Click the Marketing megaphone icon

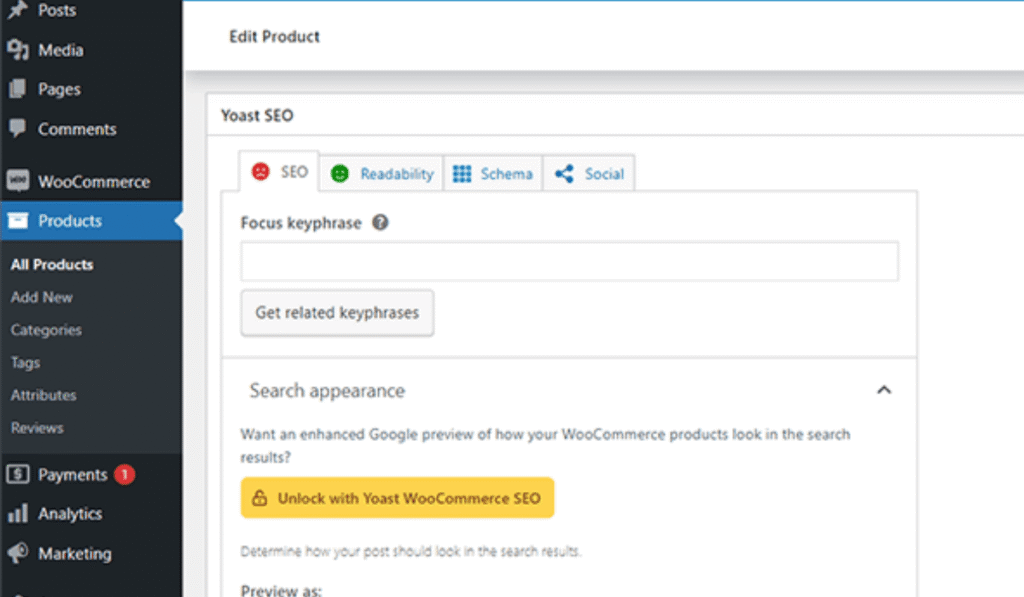[x=17, y=553]
